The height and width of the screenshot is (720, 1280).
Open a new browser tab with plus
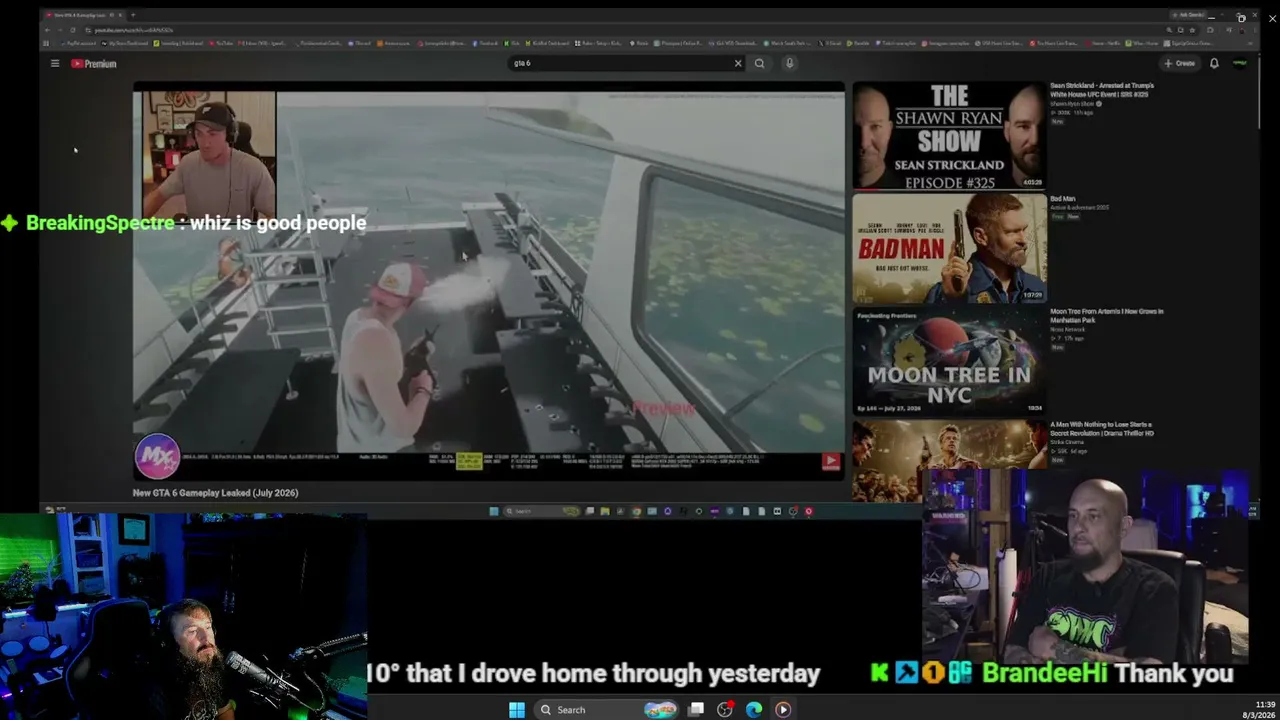pyautogui.click(x=133, y=15)
